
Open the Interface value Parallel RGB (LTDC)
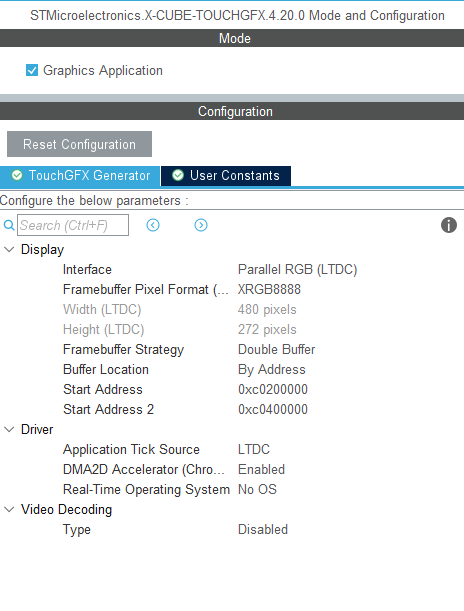tap(297, 270)
